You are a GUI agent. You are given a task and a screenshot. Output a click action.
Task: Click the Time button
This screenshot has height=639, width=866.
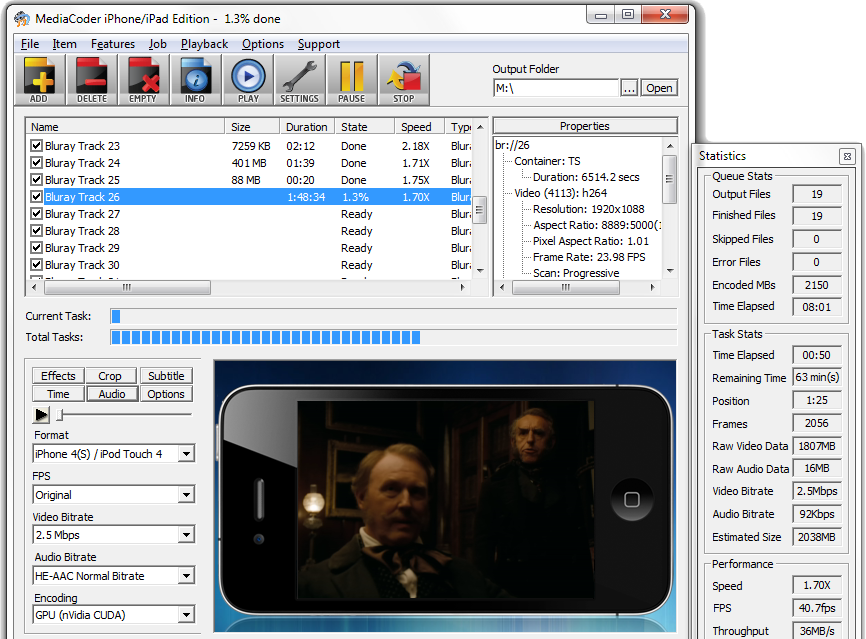58,394
